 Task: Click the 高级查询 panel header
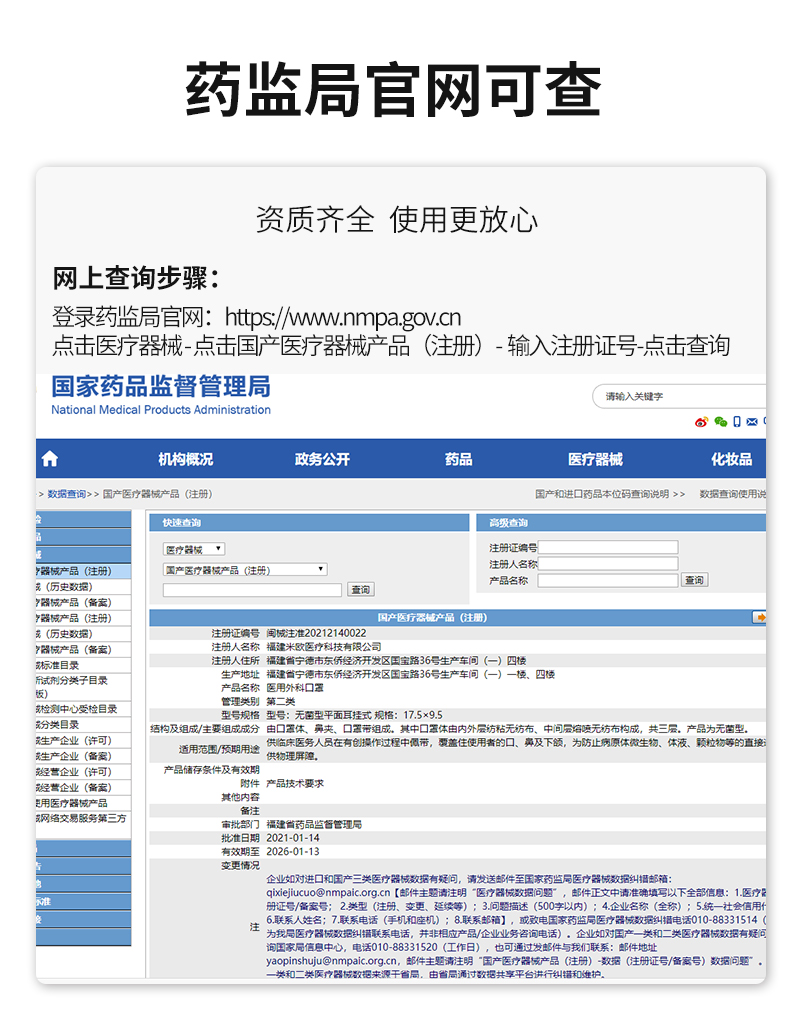click(621, 523)
